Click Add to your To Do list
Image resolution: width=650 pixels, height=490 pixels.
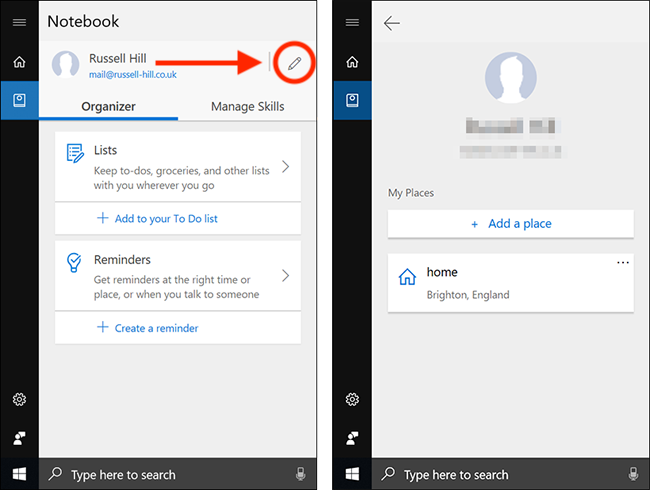[x=178, y=218]
